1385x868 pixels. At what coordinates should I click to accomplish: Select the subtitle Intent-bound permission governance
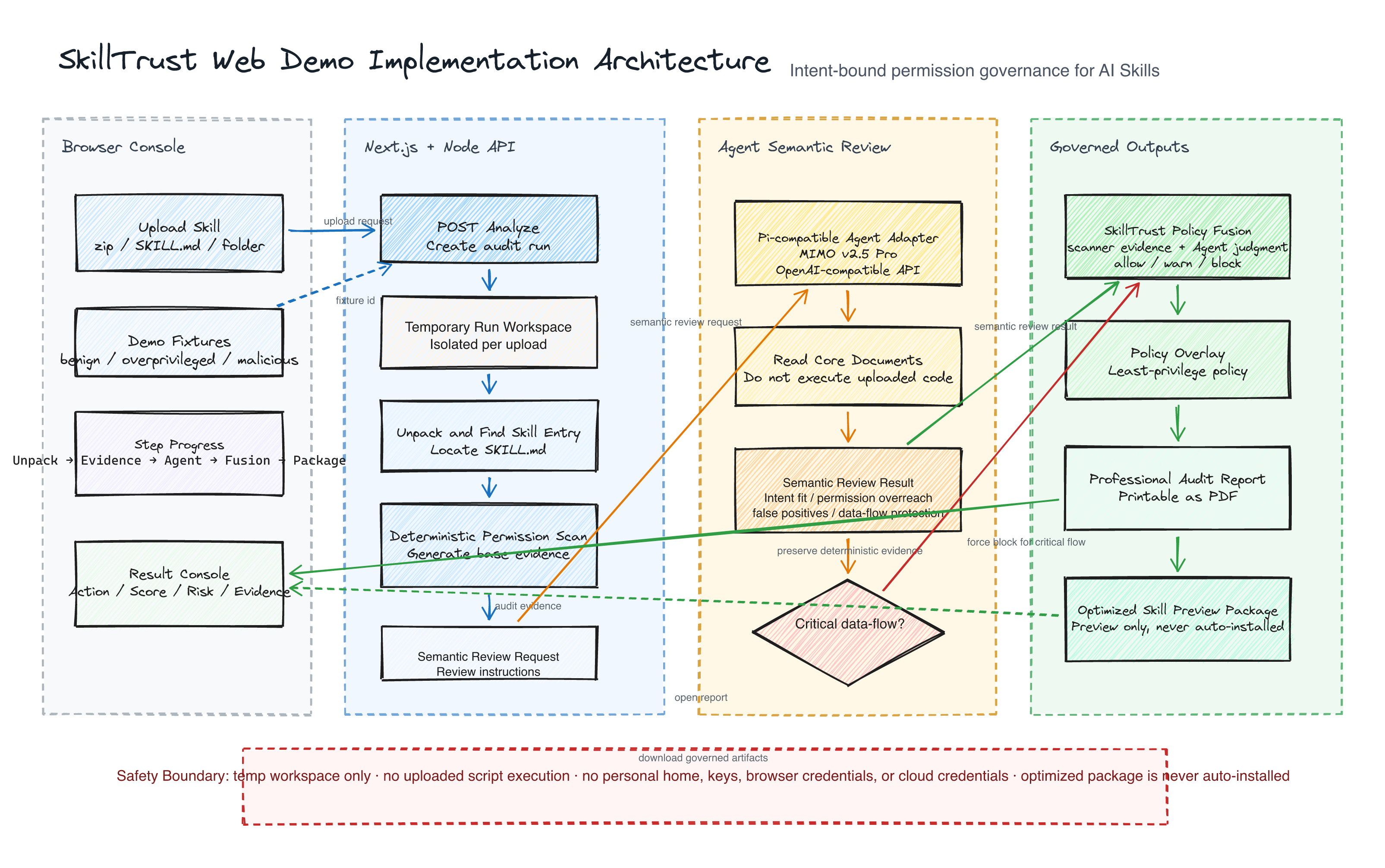(x=974, y=71)
